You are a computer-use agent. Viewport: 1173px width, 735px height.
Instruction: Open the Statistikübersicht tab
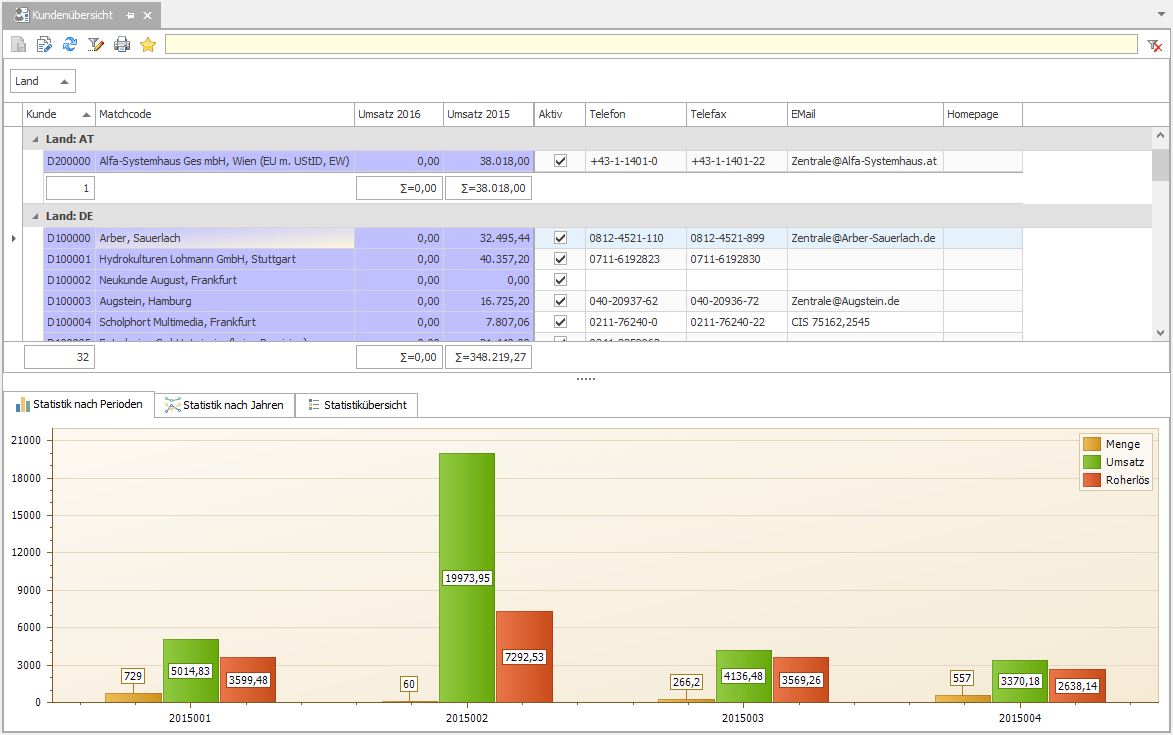pos(357,405)
